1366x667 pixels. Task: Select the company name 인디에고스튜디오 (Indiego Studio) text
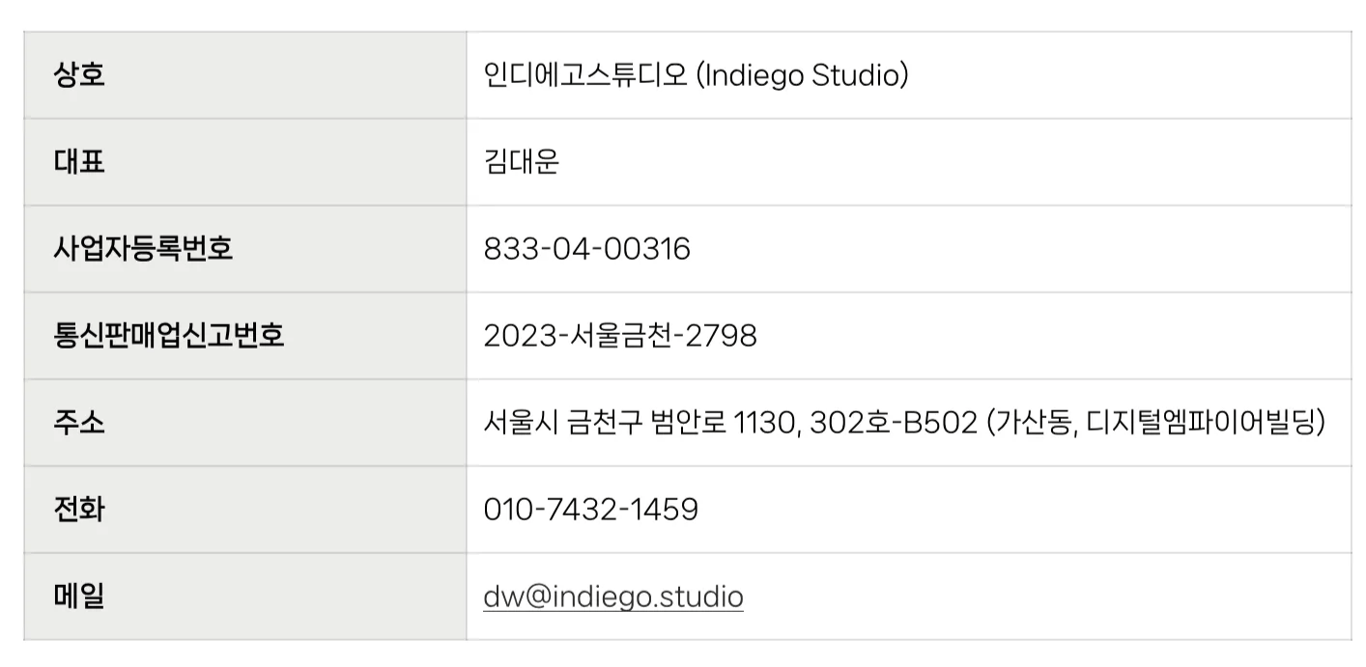coord(696,75)
